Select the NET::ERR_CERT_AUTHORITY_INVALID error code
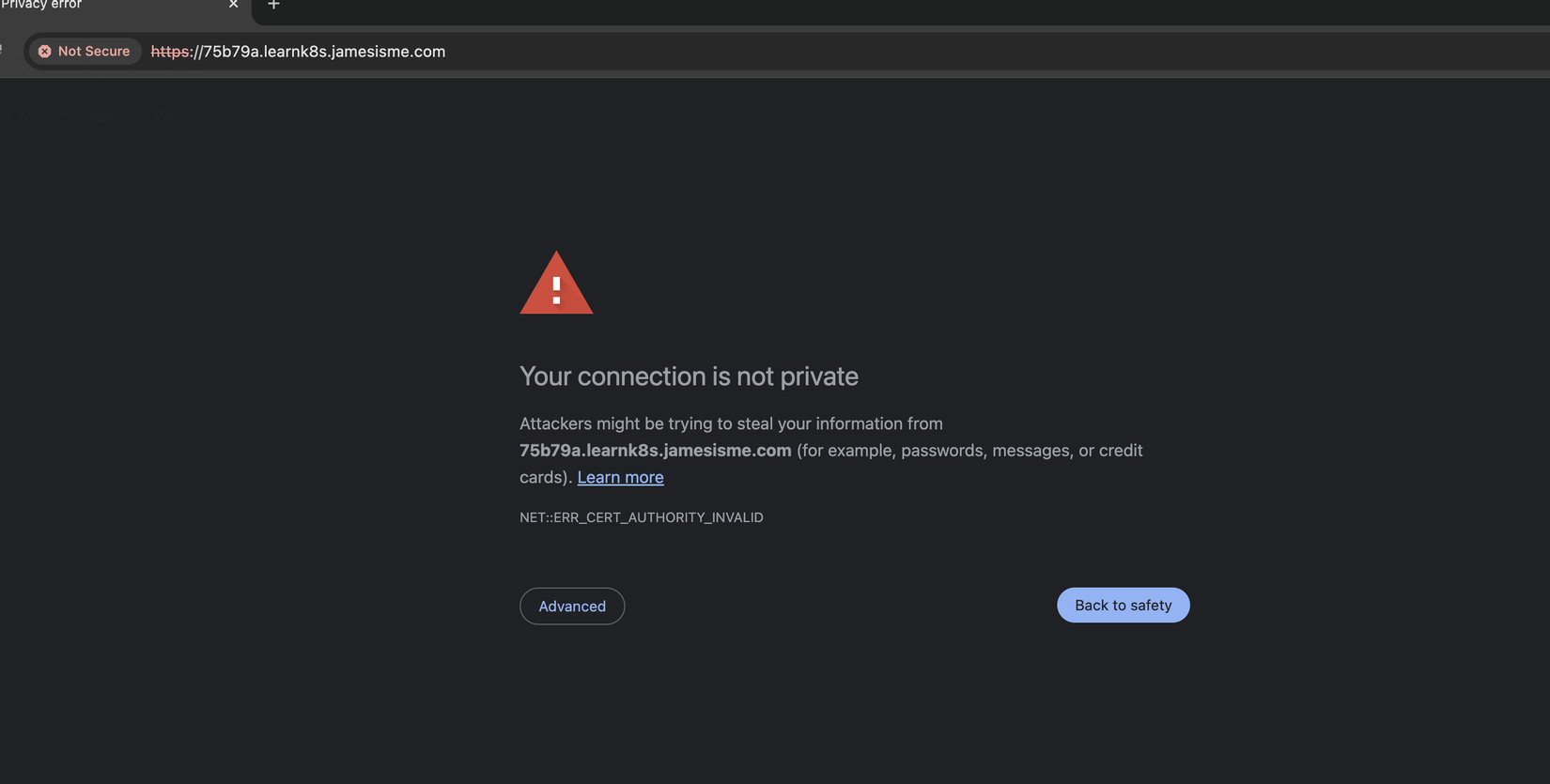Viewport: 1550px width, 784px height. coord(642,517)
